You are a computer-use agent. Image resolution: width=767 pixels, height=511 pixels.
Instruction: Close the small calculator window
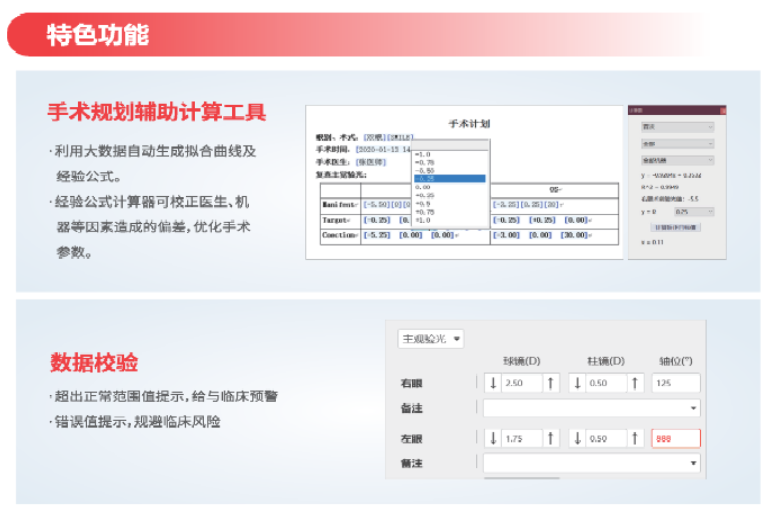pos(721,110)
